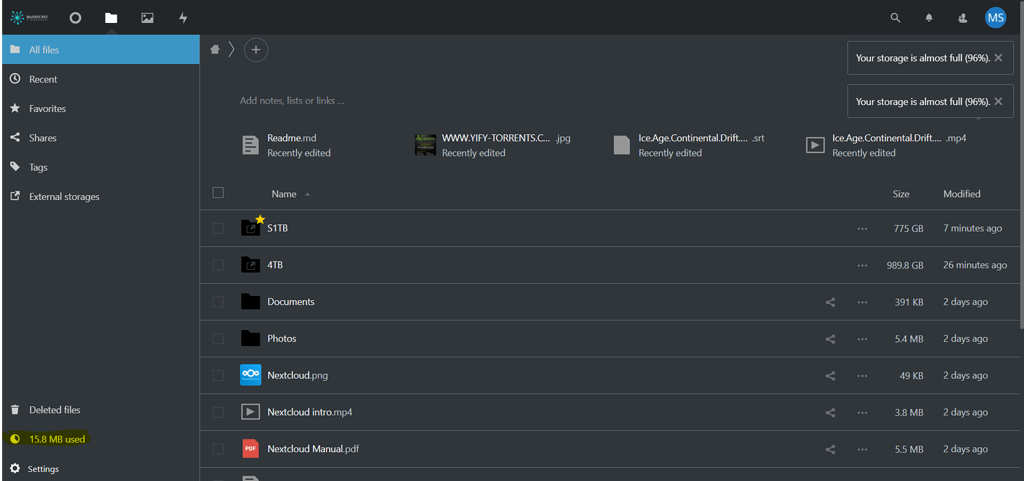This screenshot has width=1024, height=481.
Task: Click the search magnifier icon
Action: pos(896,18)
